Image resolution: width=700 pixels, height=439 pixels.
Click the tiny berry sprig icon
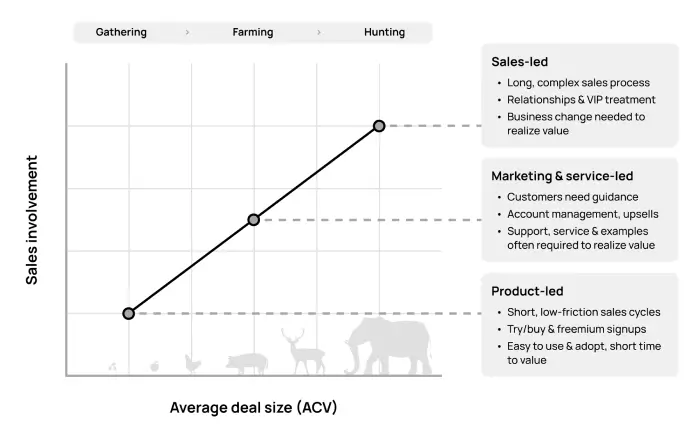coord(112,367)
